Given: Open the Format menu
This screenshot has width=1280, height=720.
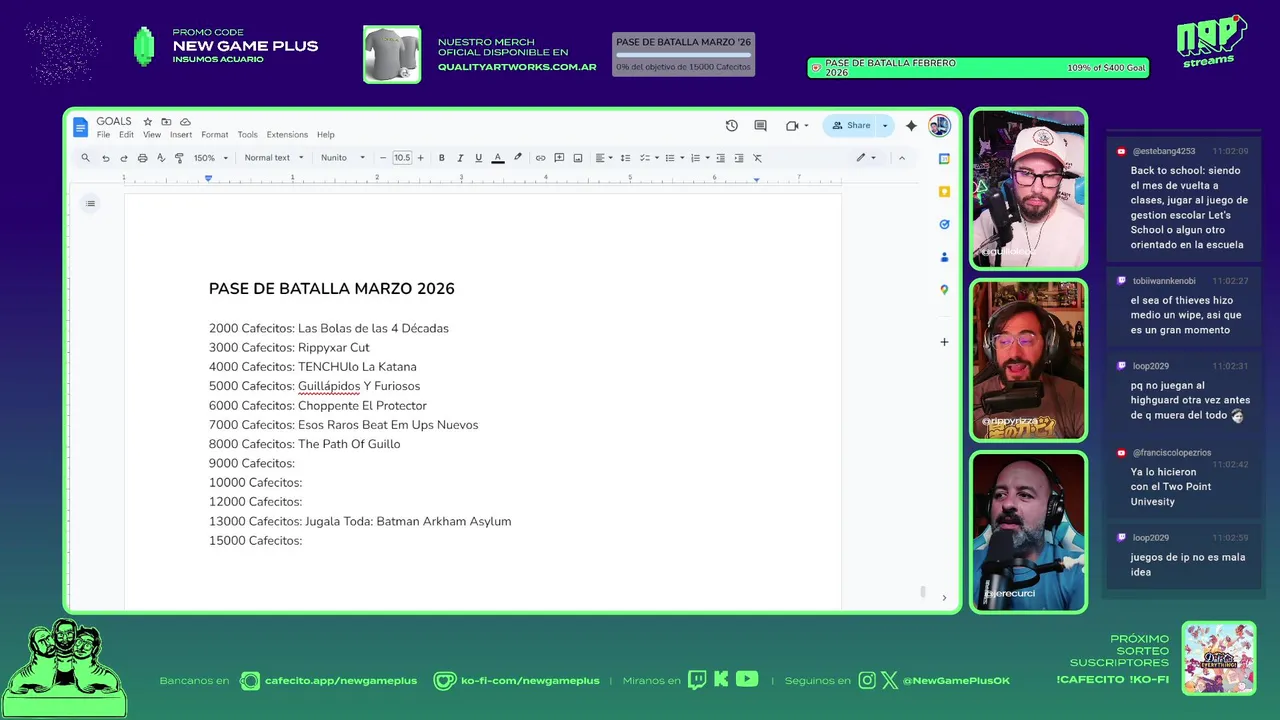Looking at the screenshot, I should tap(215, 135).
